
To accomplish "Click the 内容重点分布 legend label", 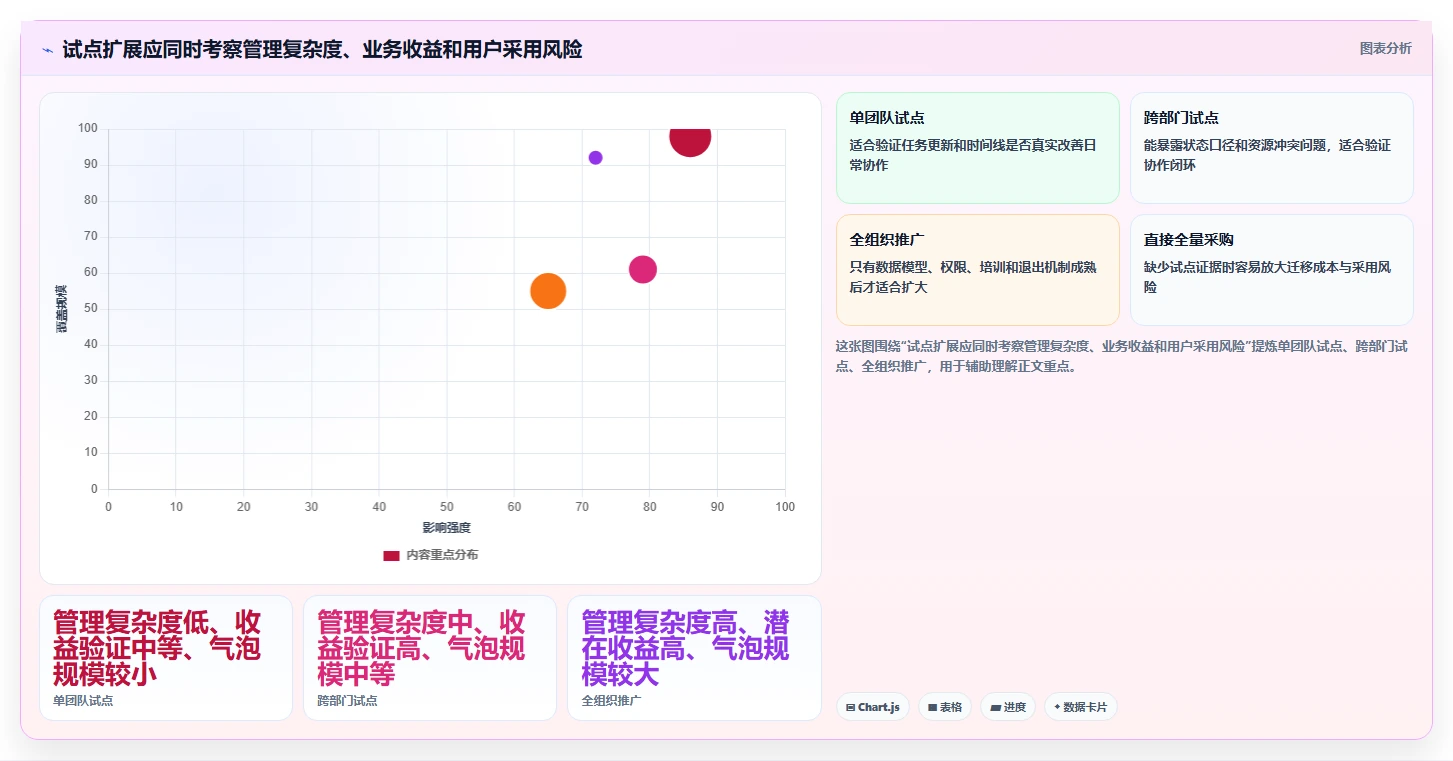I will [x=442, y=555].
